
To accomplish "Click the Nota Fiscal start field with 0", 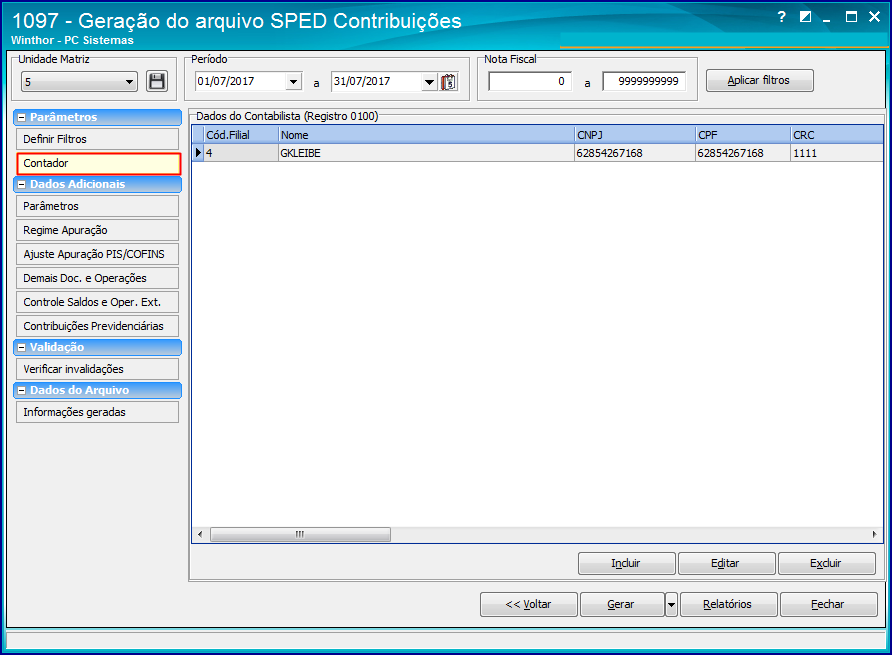I will point(530,81).
